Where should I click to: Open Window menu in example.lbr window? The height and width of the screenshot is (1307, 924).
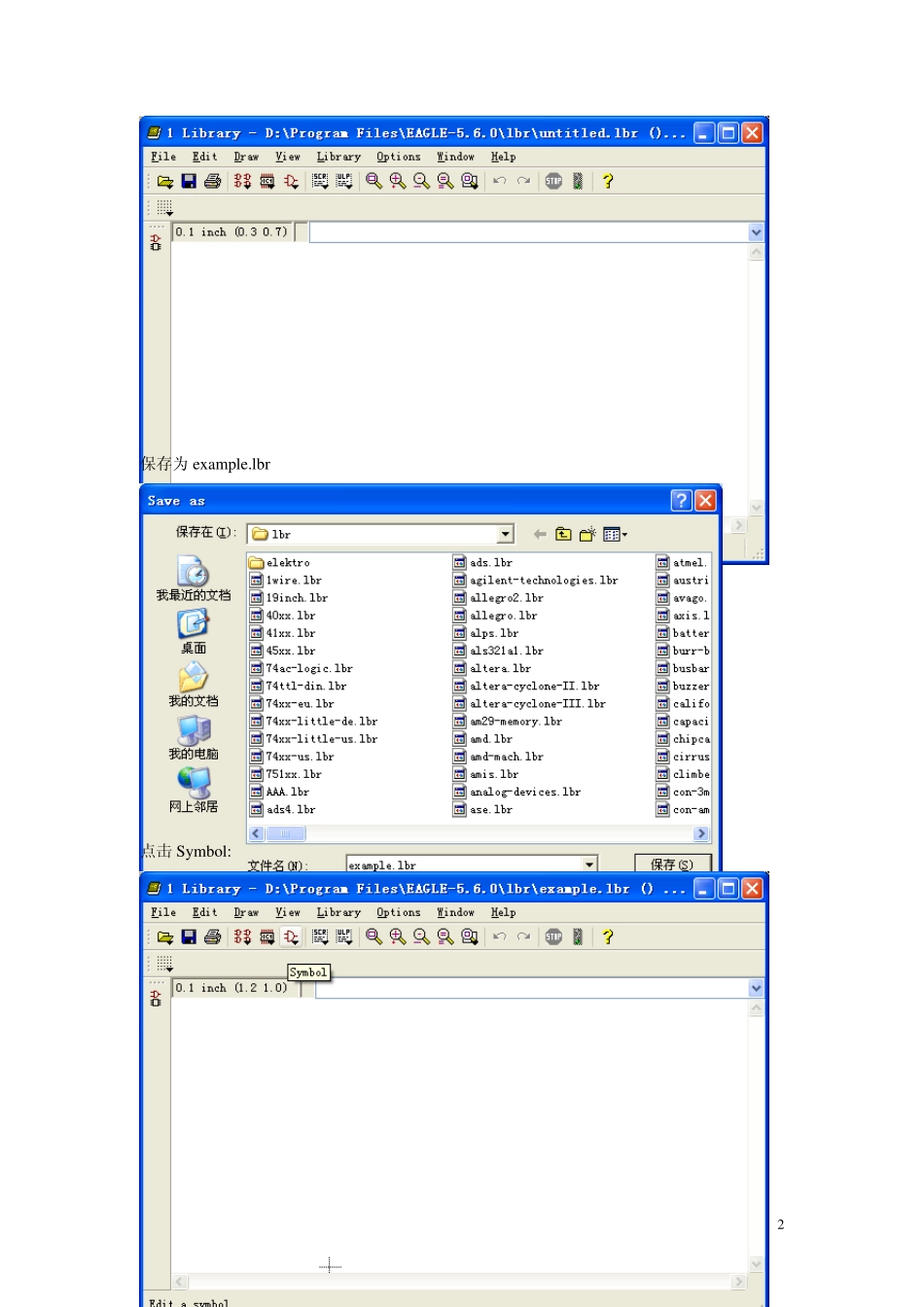[x=455, y=912]
